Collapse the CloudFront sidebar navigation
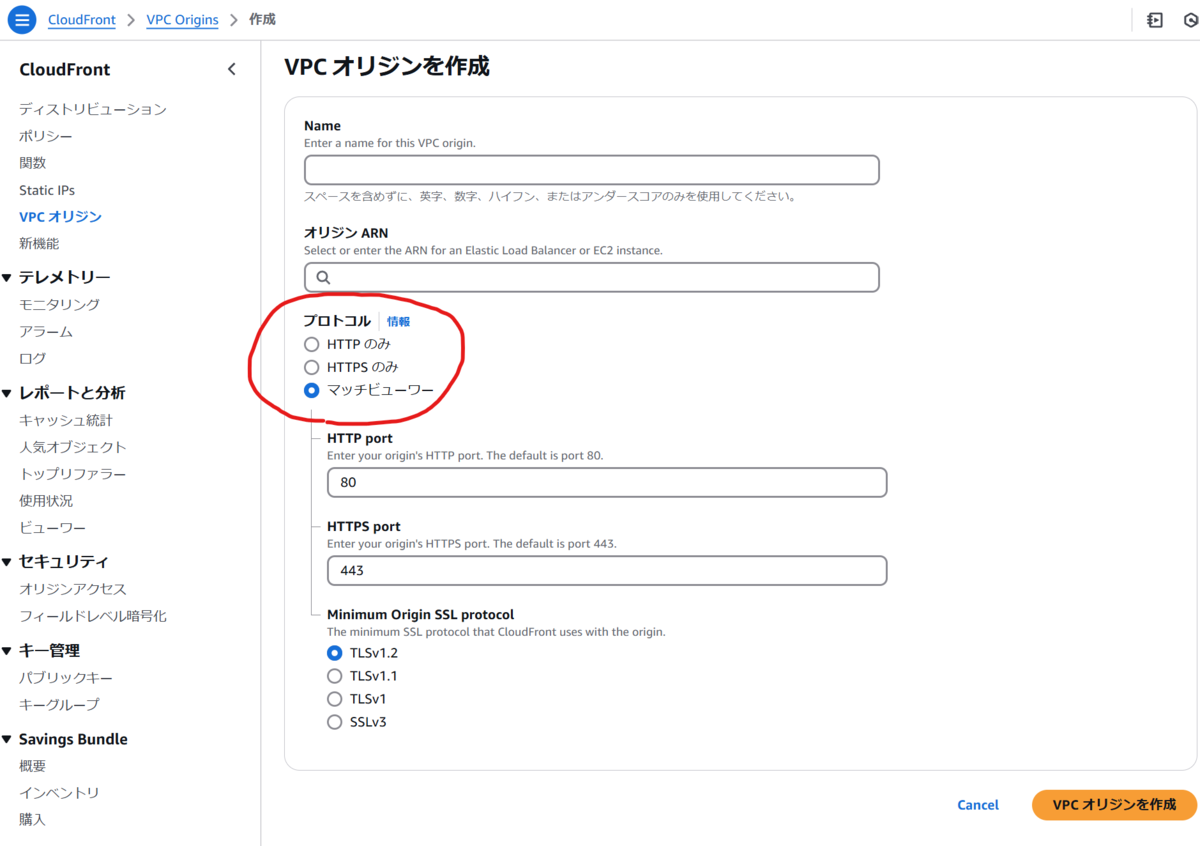Screen dimensions: 1200x846 pos(231,69)
